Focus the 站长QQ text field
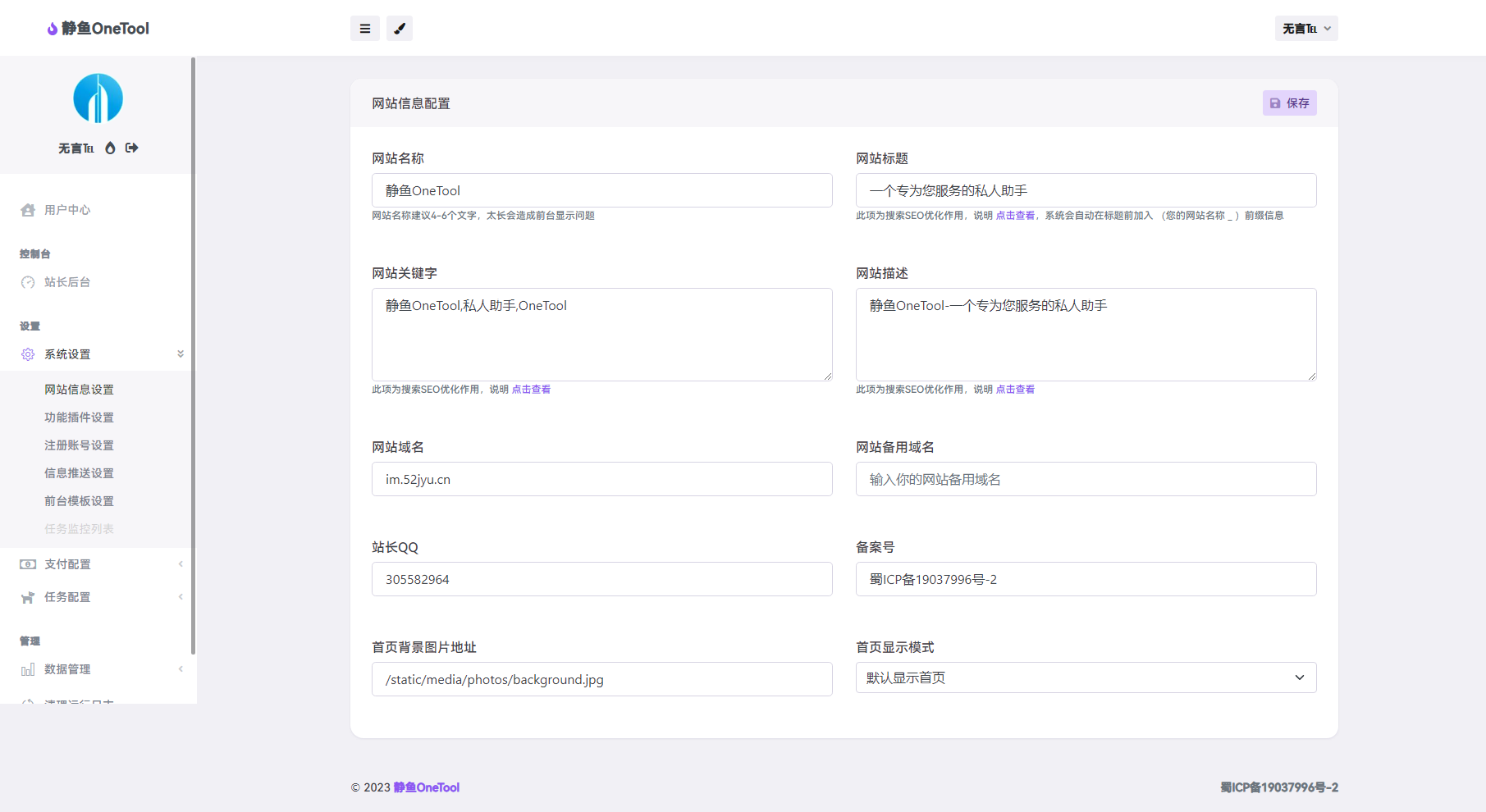Screen dimensions: 1486x812 [x=601, y=579]
